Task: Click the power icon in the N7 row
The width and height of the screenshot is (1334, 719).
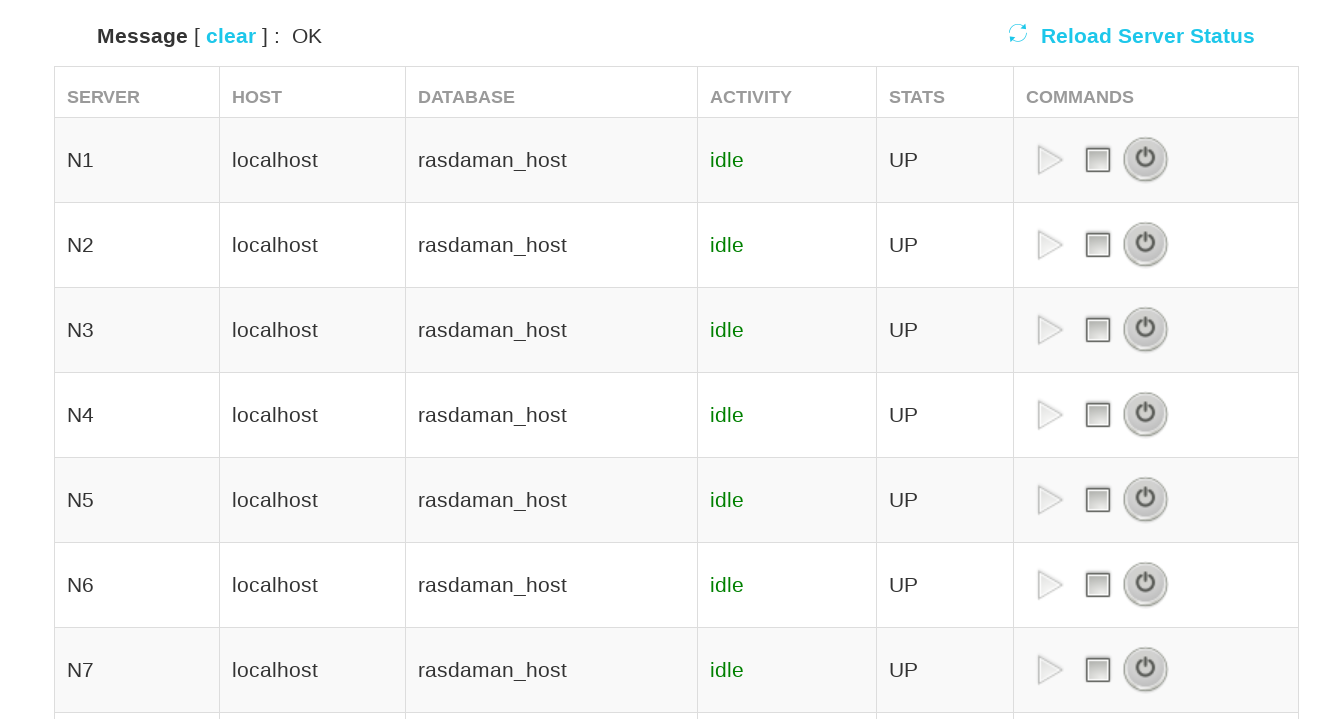Action: tap(1145, 669)
